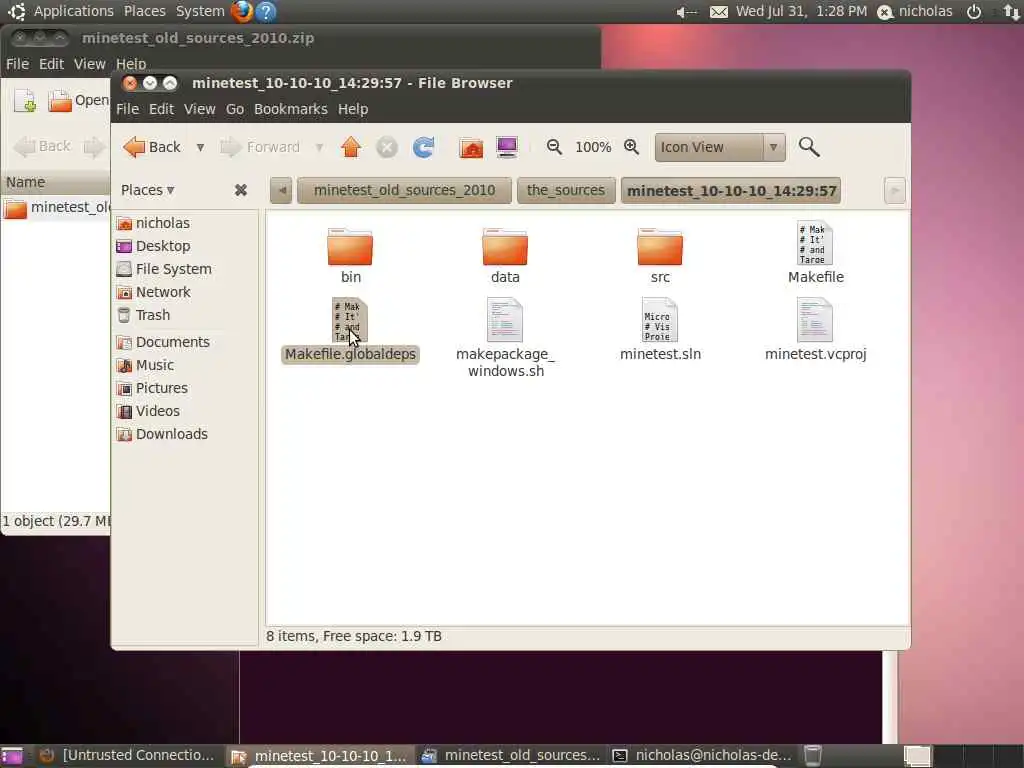Expand the Forward history dropdown arrow
Image resolution: width=1024 pixels, height=768 pixels.
[x=319, y=148]
